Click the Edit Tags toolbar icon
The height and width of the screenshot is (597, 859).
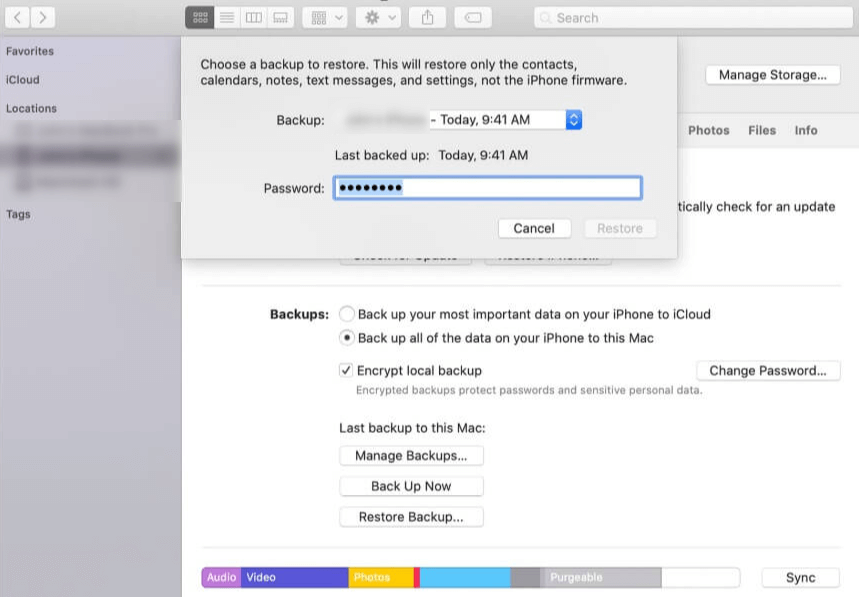473,18
